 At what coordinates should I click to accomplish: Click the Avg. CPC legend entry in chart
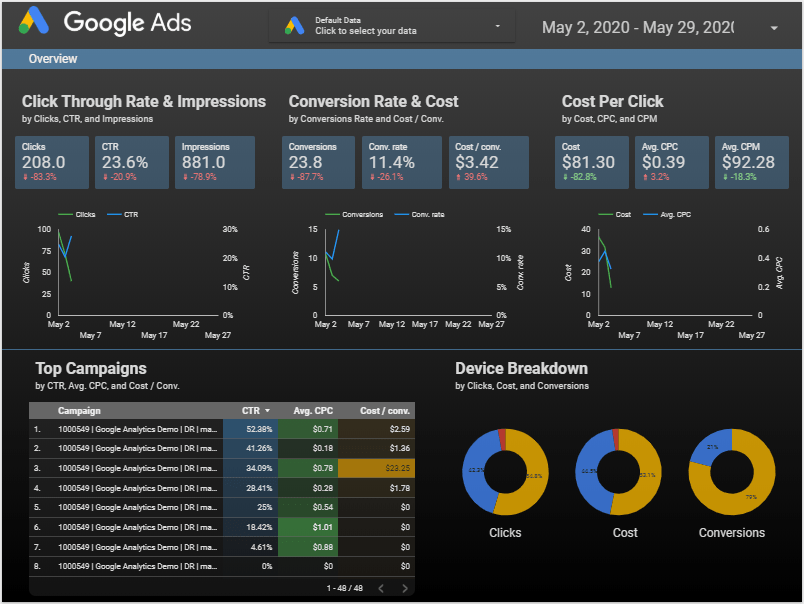click(667, 214)
